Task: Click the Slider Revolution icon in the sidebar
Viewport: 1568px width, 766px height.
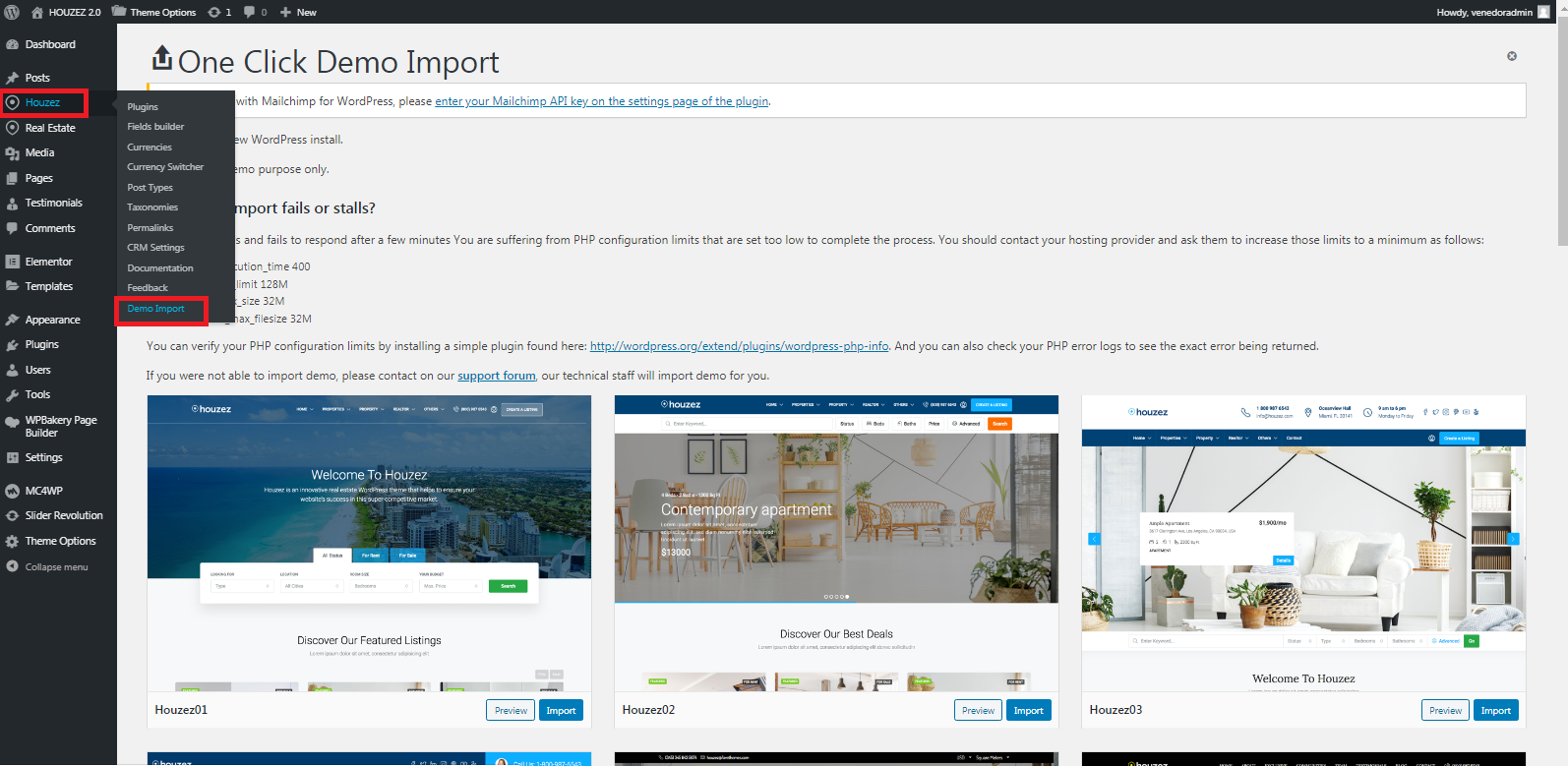Action: point(13,515)
